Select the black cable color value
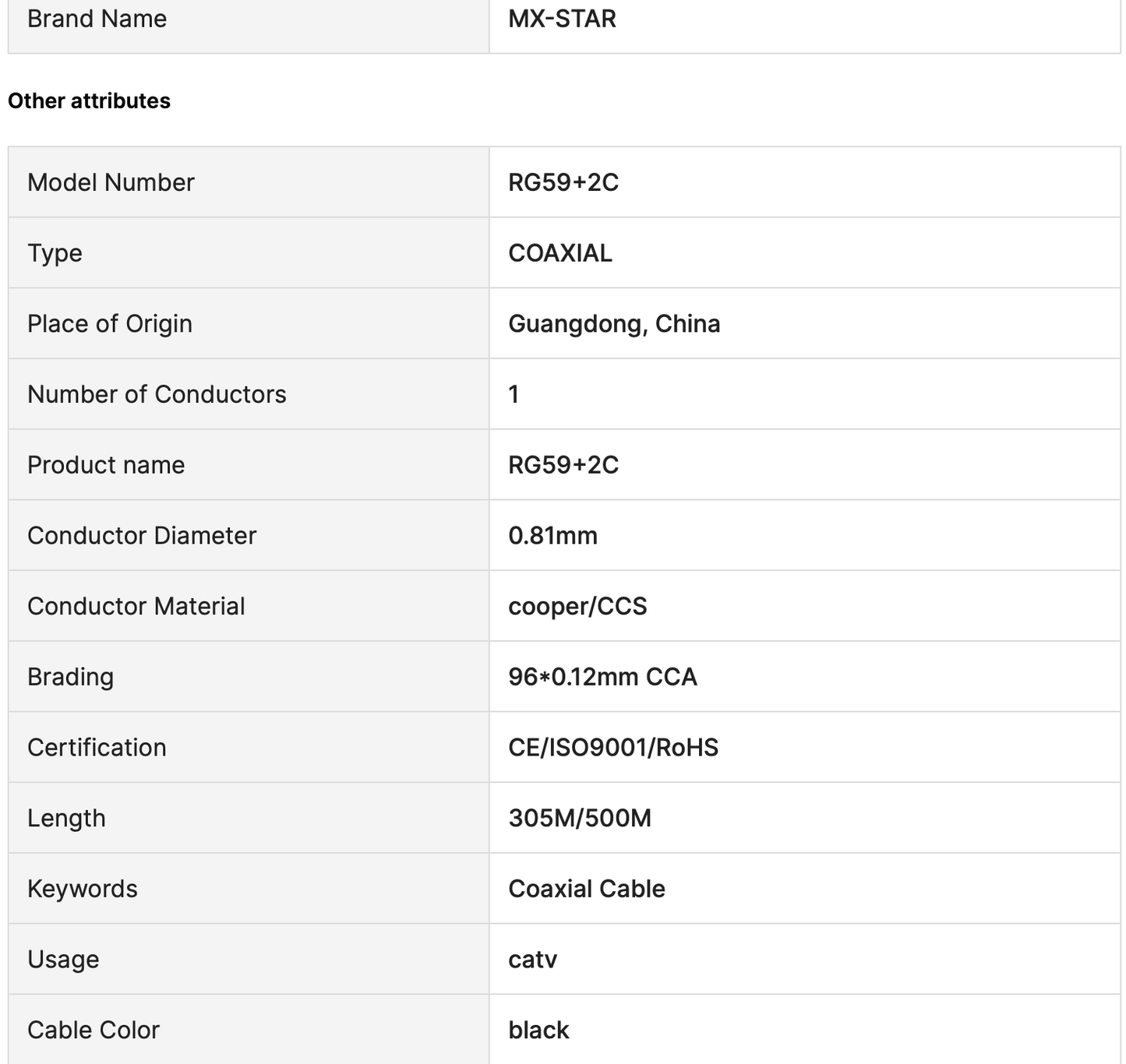The width and height of the screenshot is (1126, 1064). point(538,1031)
